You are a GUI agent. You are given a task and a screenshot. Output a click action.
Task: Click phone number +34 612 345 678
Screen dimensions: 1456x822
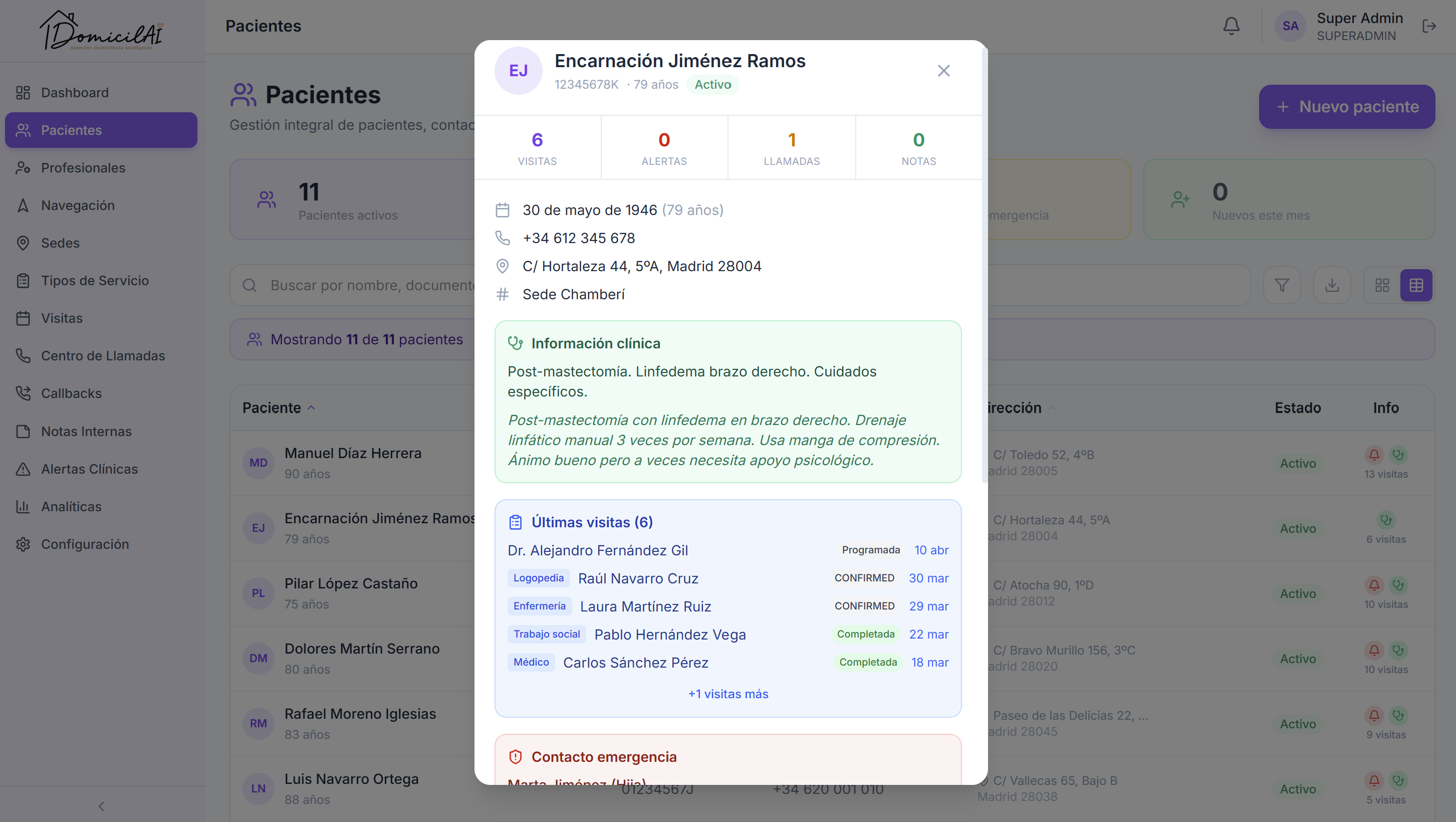[x=579, y=239]
